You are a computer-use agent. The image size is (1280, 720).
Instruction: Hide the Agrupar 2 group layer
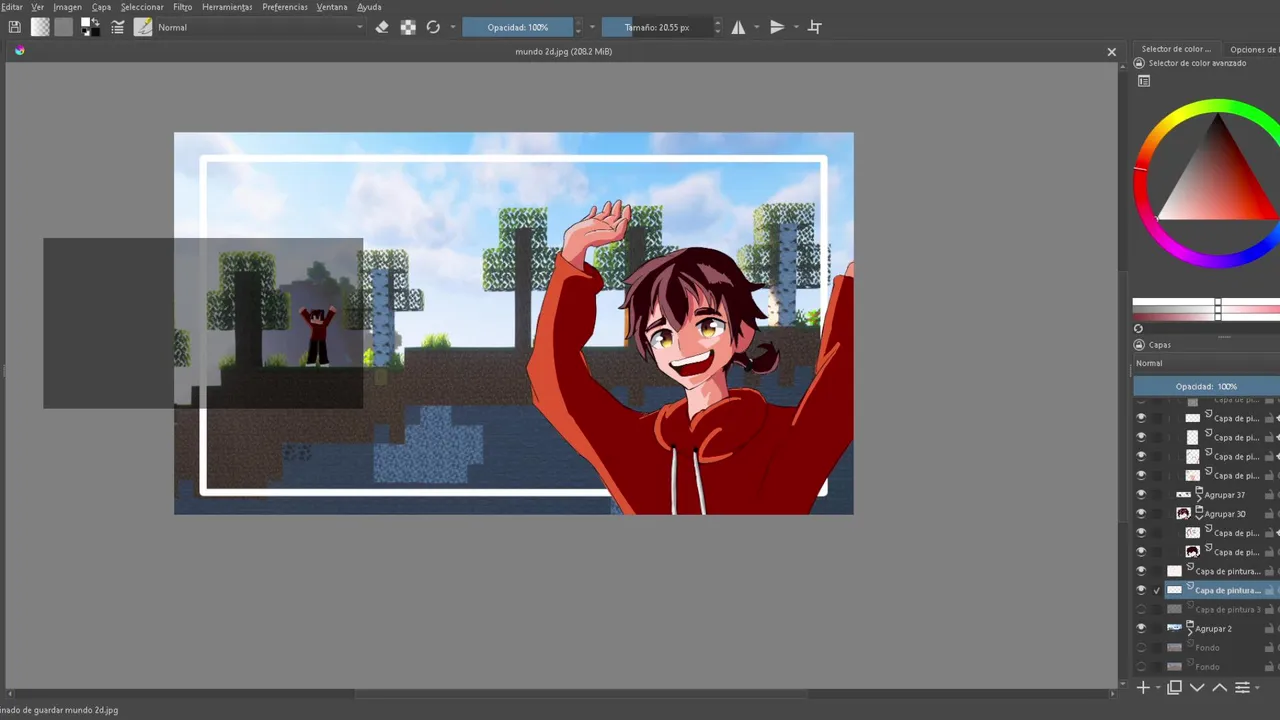click(x=1141, y=629)
